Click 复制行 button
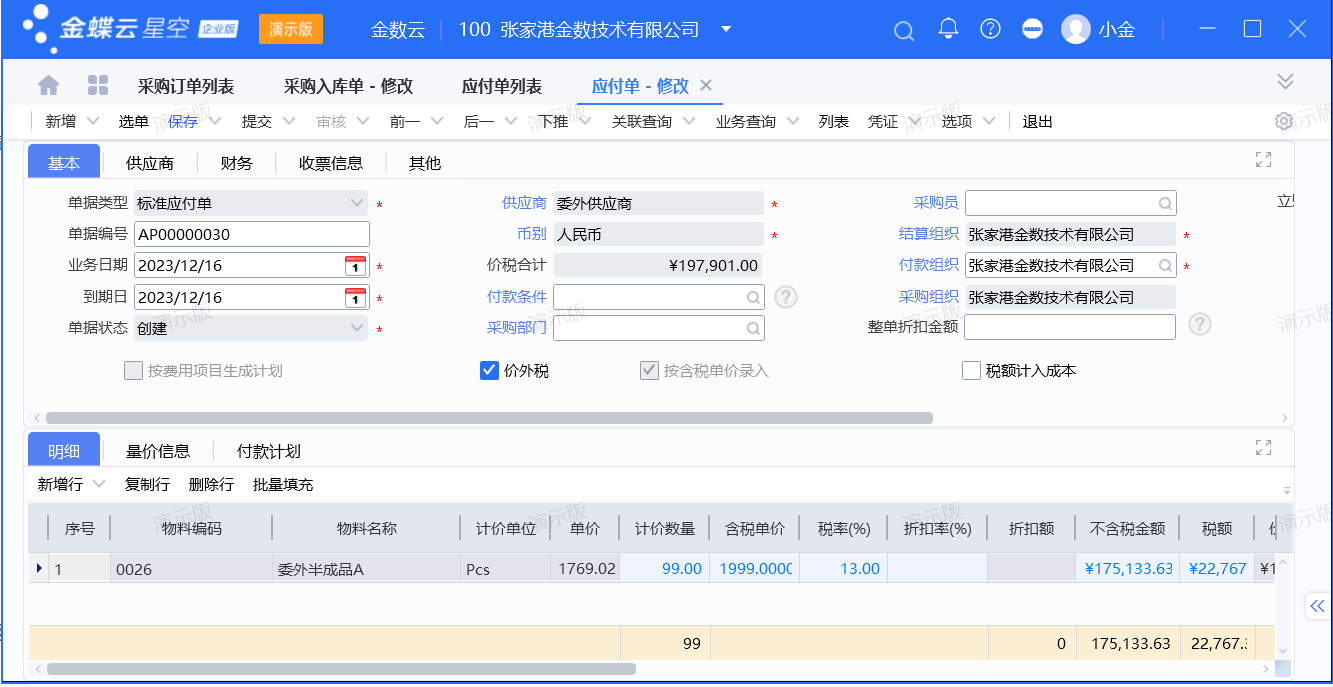Image resolution: width=1333 pixels, height=687 pixels. tap(147, 484)
